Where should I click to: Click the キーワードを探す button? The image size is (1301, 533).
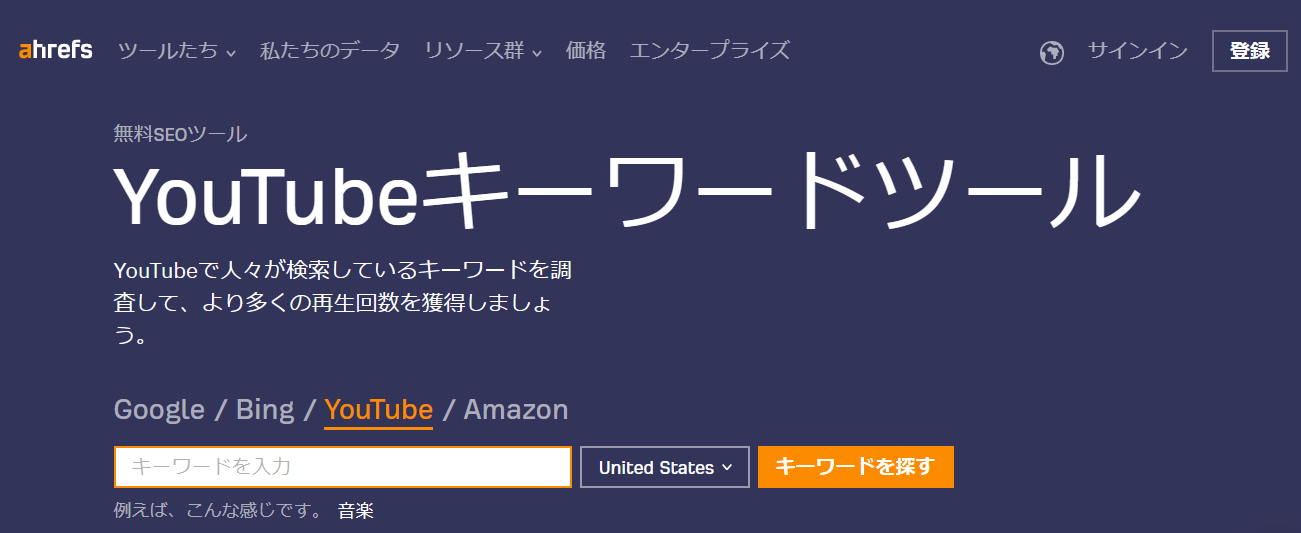point(856,467)
